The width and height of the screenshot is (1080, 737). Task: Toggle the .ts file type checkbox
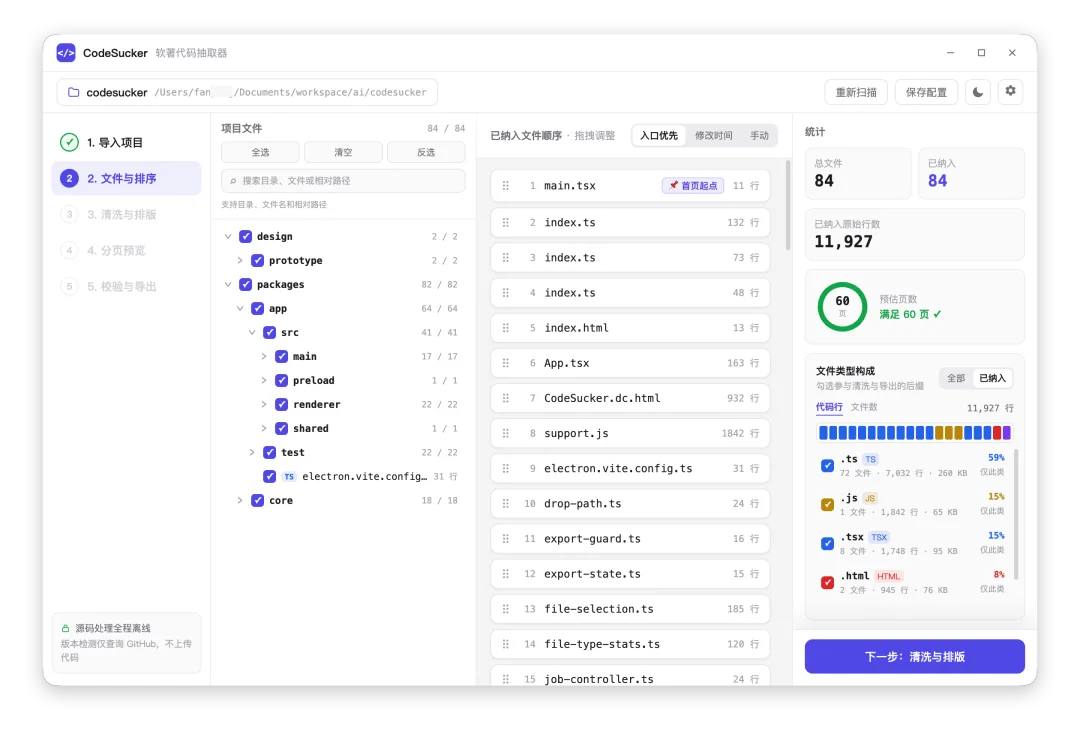827,466
